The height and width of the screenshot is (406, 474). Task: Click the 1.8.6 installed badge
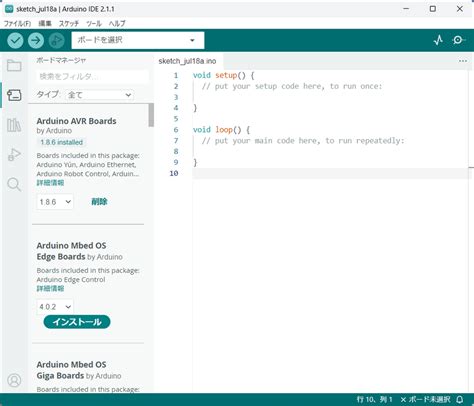(x=62, y=142)
